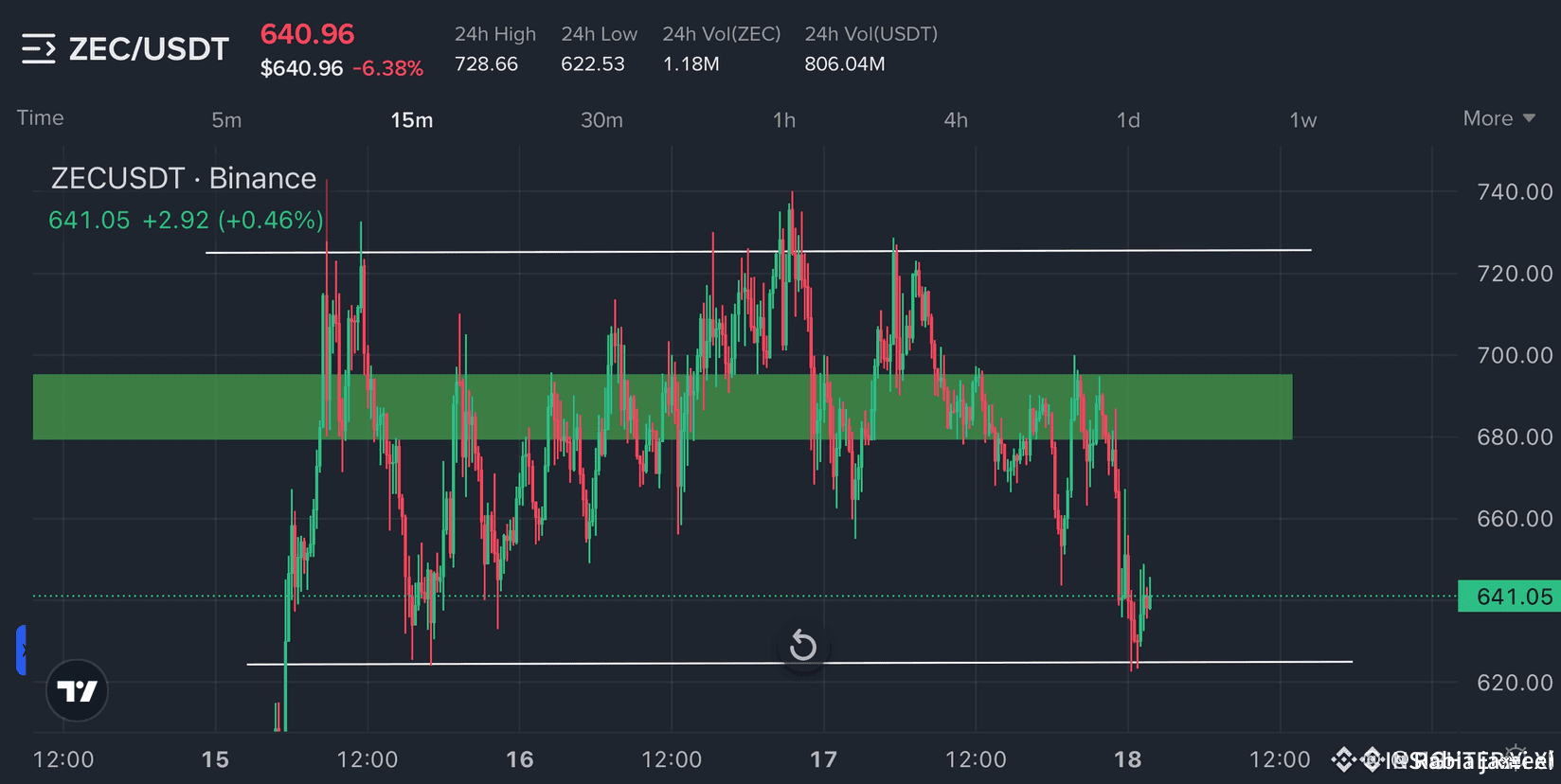Click date 18 on the time axis

[1128, 759]
